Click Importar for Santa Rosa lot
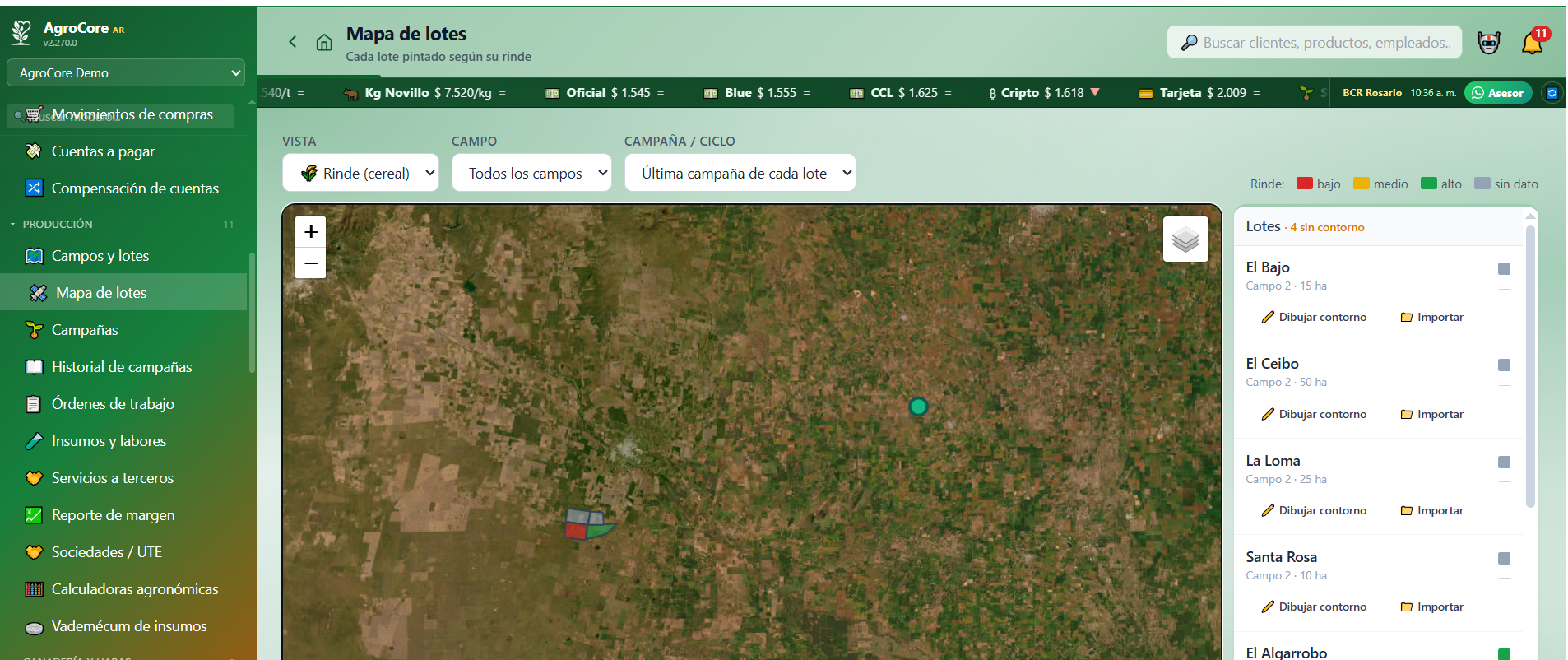 coord(1431,607)
